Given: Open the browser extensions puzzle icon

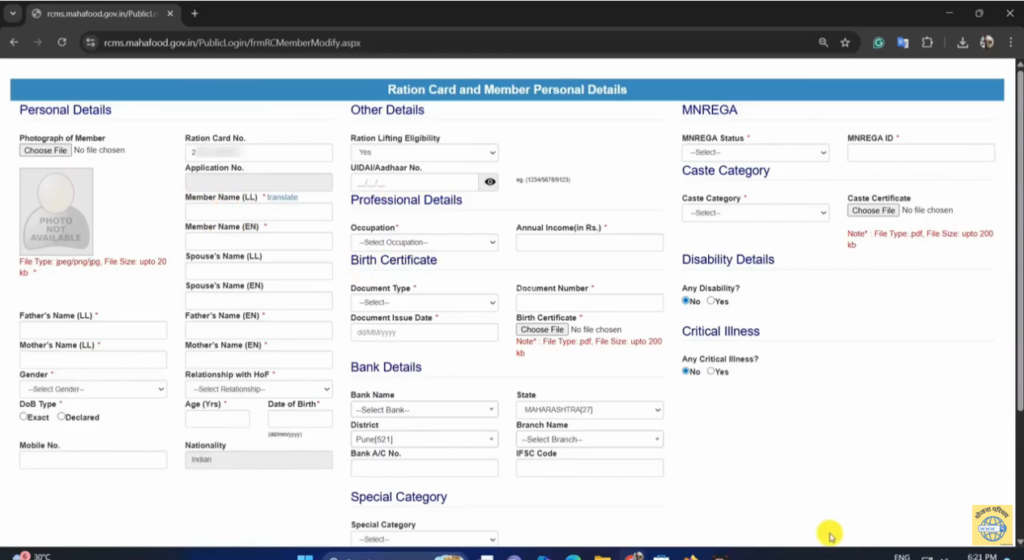Looking at the screenshot, I should (927, 43).
